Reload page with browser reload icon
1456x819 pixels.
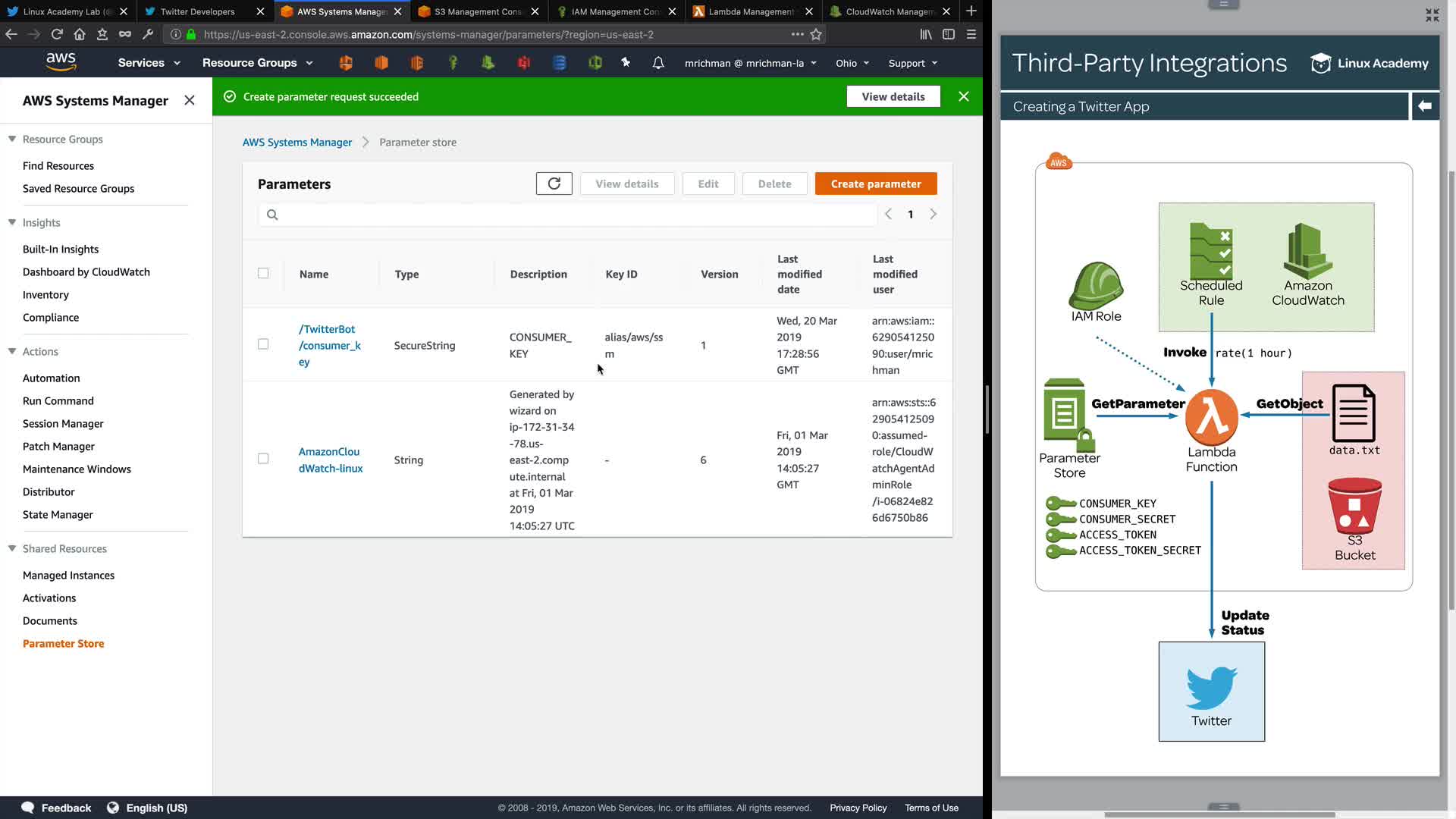pyautogui.click(x=57, y=34)
